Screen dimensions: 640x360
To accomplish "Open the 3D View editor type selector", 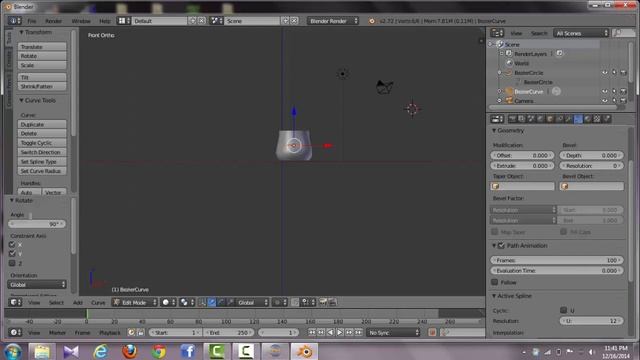I will 16,302.
